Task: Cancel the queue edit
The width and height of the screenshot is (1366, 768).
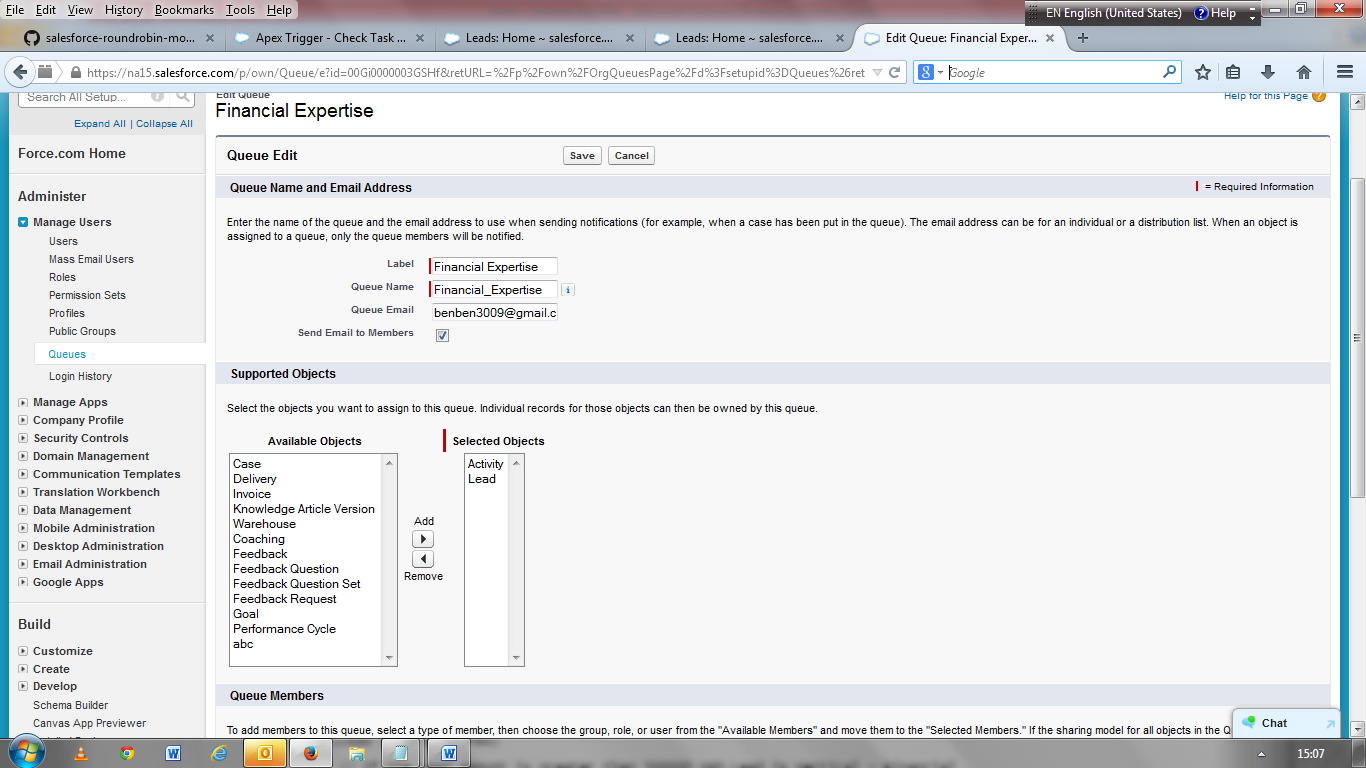Action: point(632,155)
